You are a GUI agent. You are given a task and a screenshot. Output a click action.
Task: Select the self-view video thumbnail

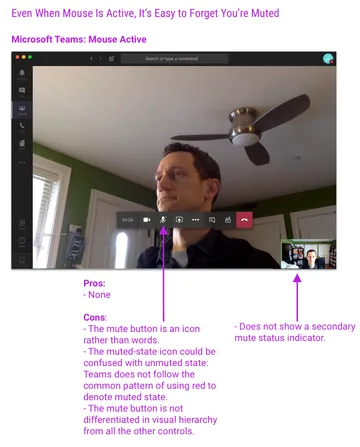[308, 254]
